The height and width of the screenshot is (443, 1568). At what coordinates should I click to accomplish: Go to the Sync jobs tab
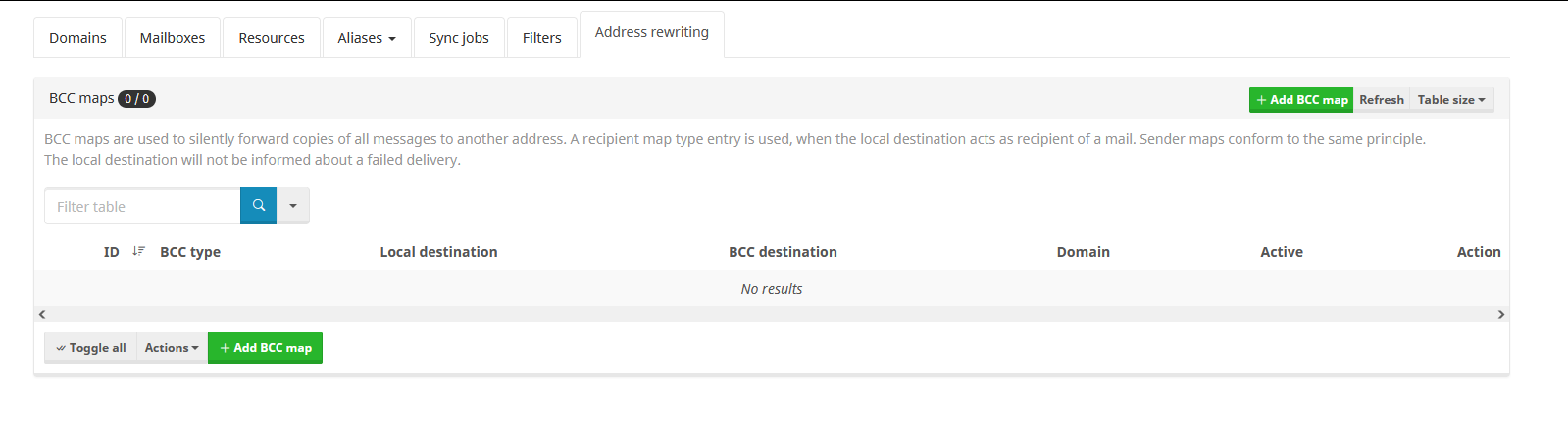[459, 38]
